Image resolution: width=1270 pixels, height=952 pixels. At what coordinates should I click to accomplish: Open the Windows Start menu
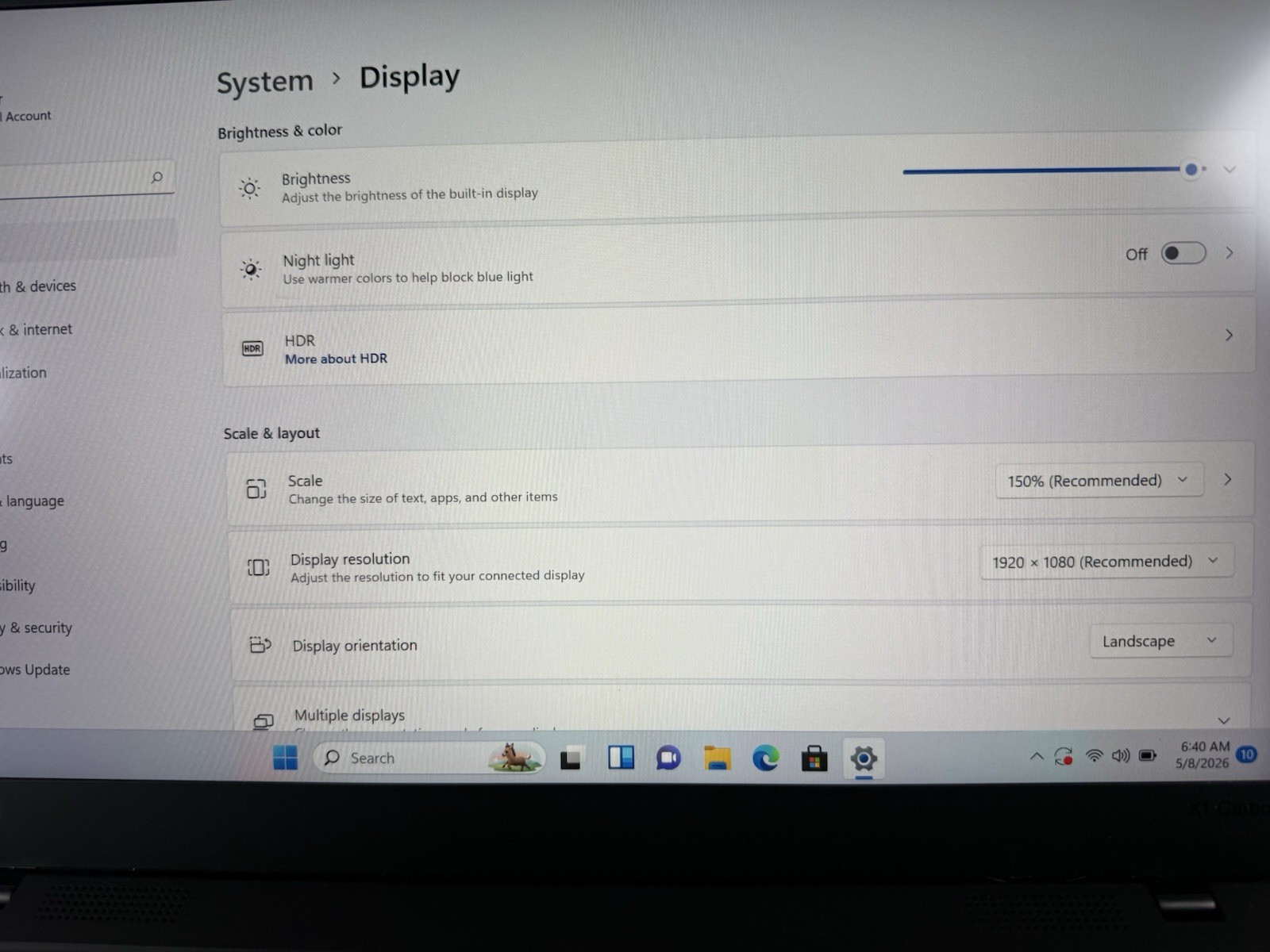(x=285, y=758)
